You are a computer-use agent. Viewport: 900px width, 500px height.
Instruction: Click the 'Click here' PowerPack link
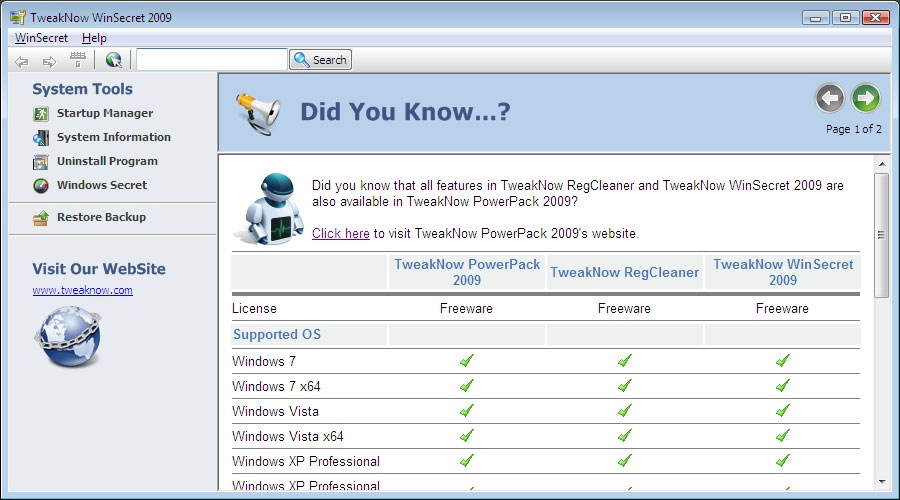tap(341, 234)
